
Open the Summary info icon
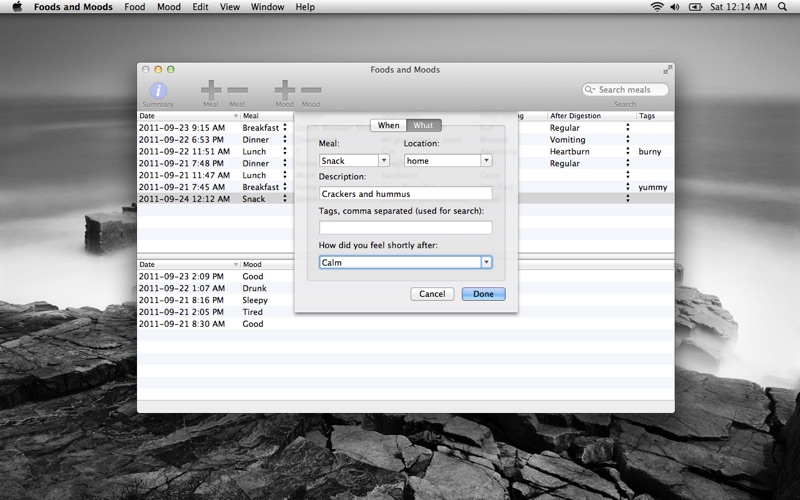157,90
